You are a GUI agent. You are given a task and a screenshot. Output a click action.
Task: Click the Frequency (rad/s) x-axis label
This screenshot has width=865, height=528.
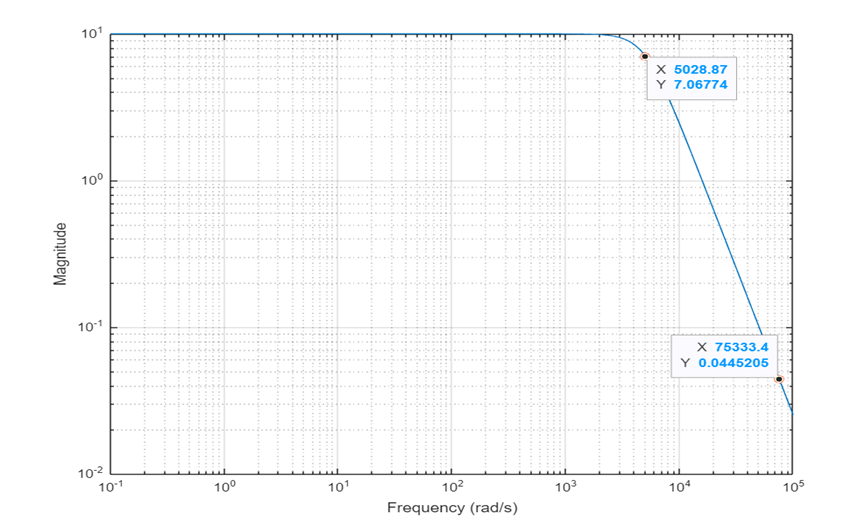coord(452,508)
